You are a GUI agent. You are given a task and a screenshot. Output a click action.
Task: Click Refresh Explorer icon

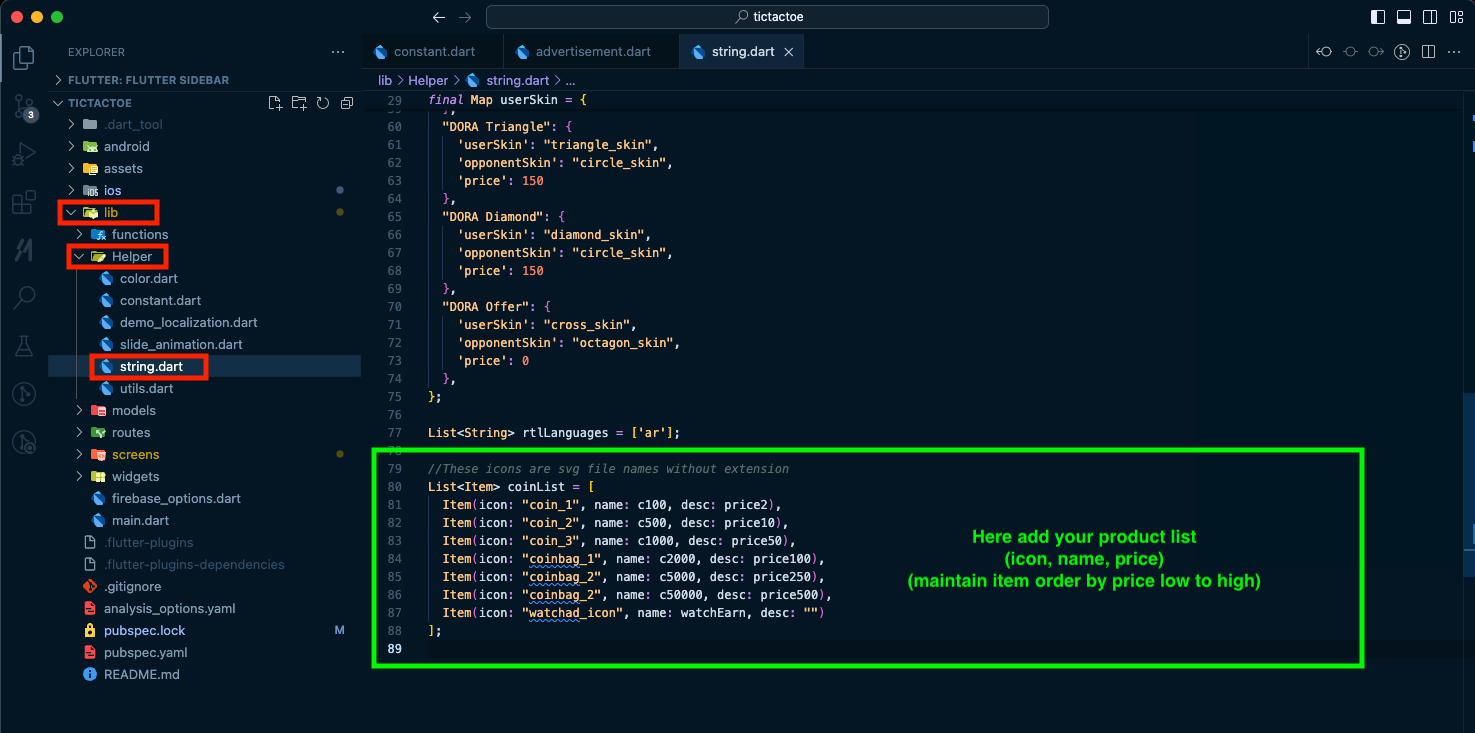(x=323, y=103)
